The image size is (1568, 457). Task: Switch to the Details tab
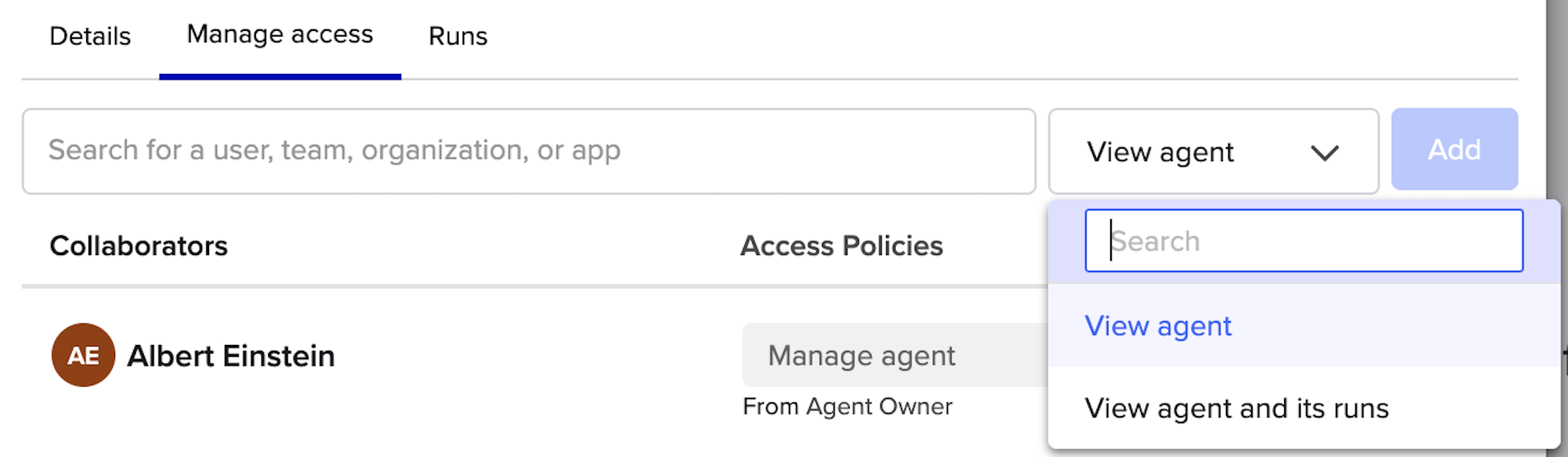[x=90, y=36]
